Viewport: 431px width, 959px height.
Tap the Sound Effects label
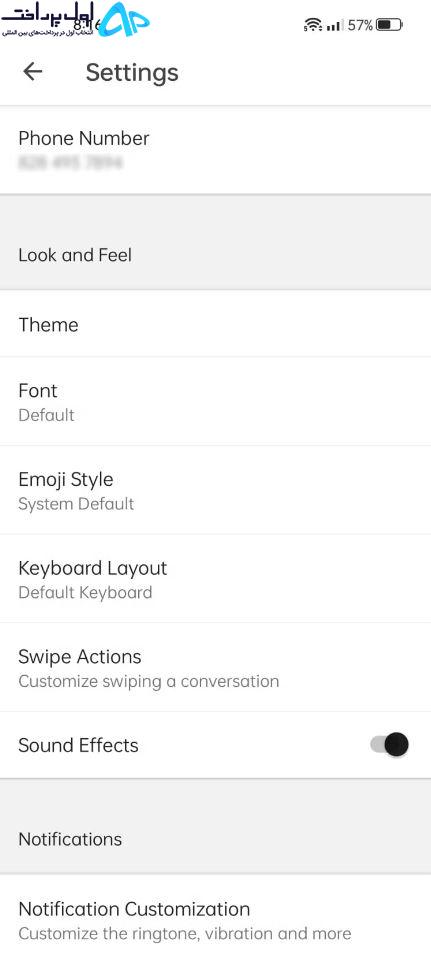point(78,745)
